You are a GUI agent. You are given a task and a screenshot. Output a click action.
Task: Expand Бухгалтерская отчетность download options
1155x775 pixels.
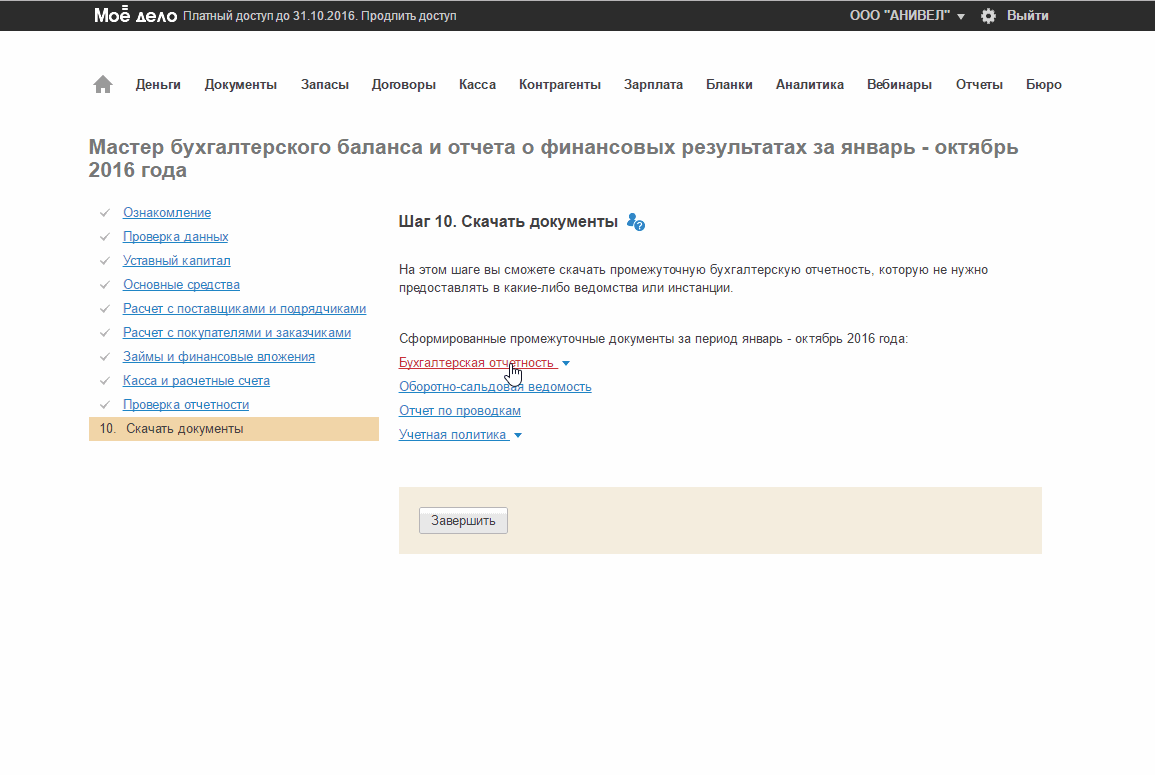click(566, 363)
